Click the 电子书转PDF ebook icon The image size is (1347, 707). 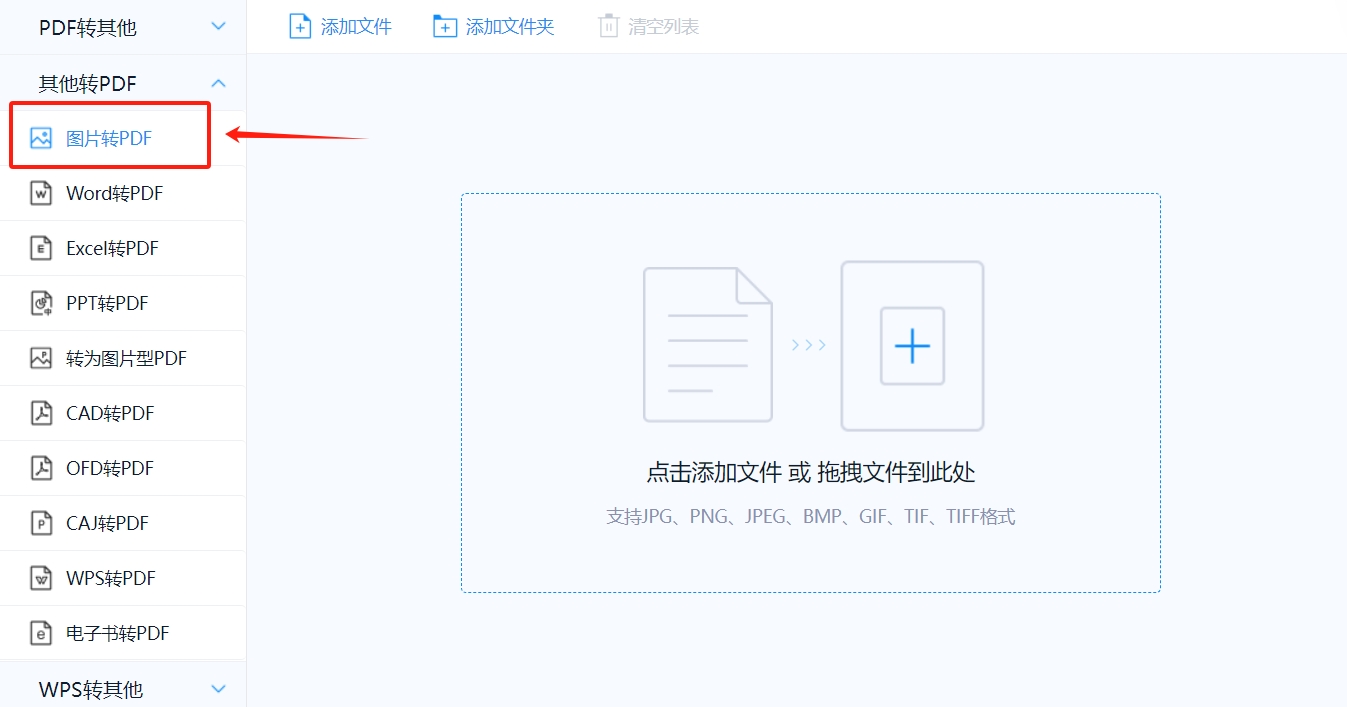41,633
